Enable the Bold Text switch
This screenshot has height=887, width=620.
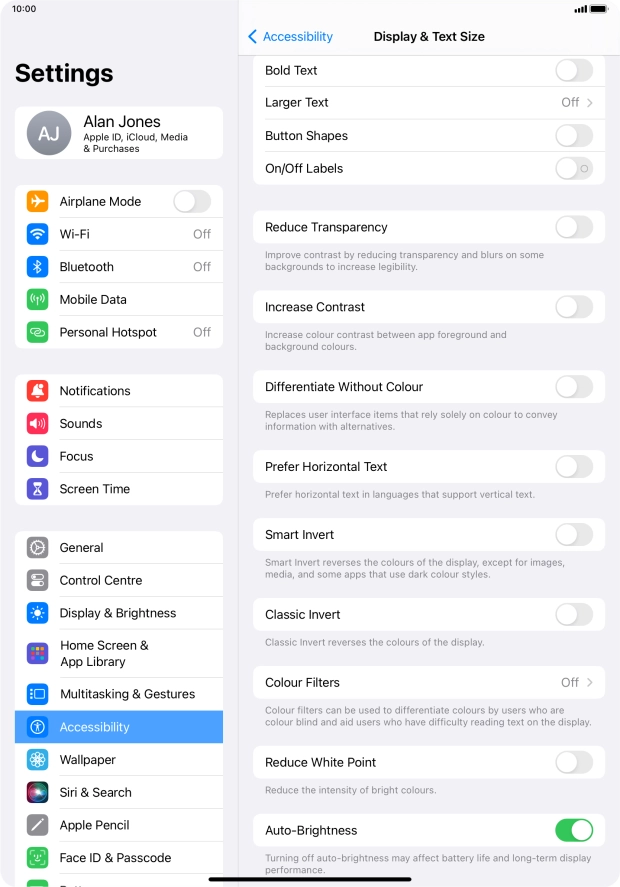coord(574,71)
